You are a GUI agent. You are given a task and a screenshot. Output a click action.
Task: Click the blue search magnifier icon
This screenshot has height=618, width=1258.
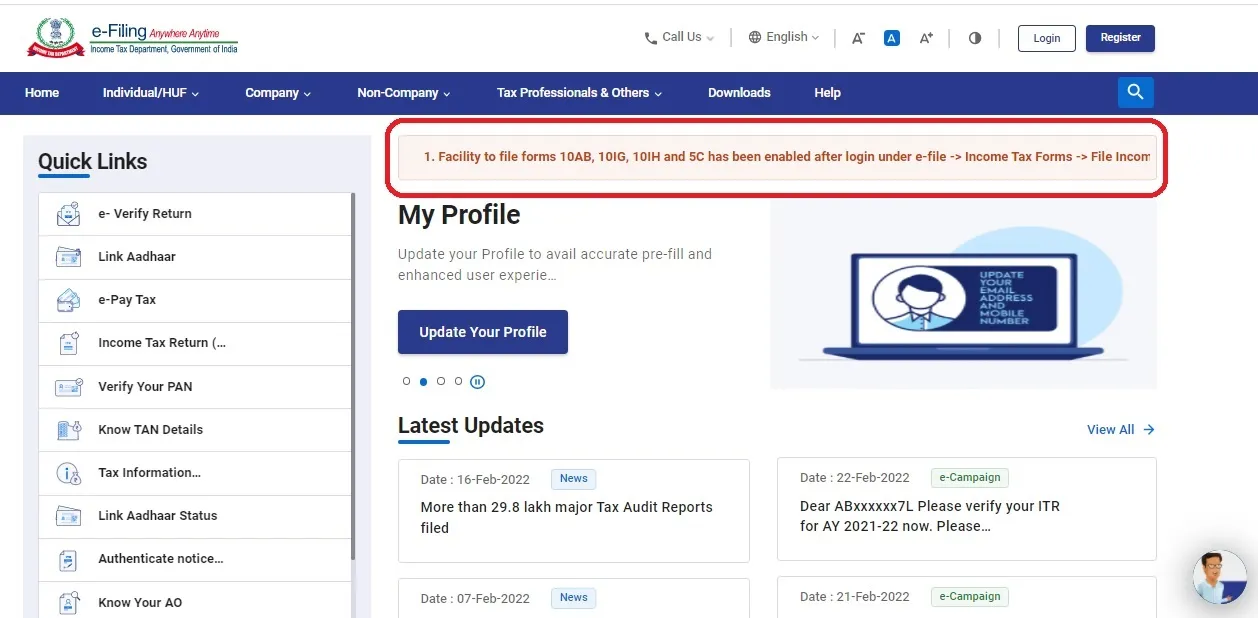pyautogui.click(x=1135, y=92)
